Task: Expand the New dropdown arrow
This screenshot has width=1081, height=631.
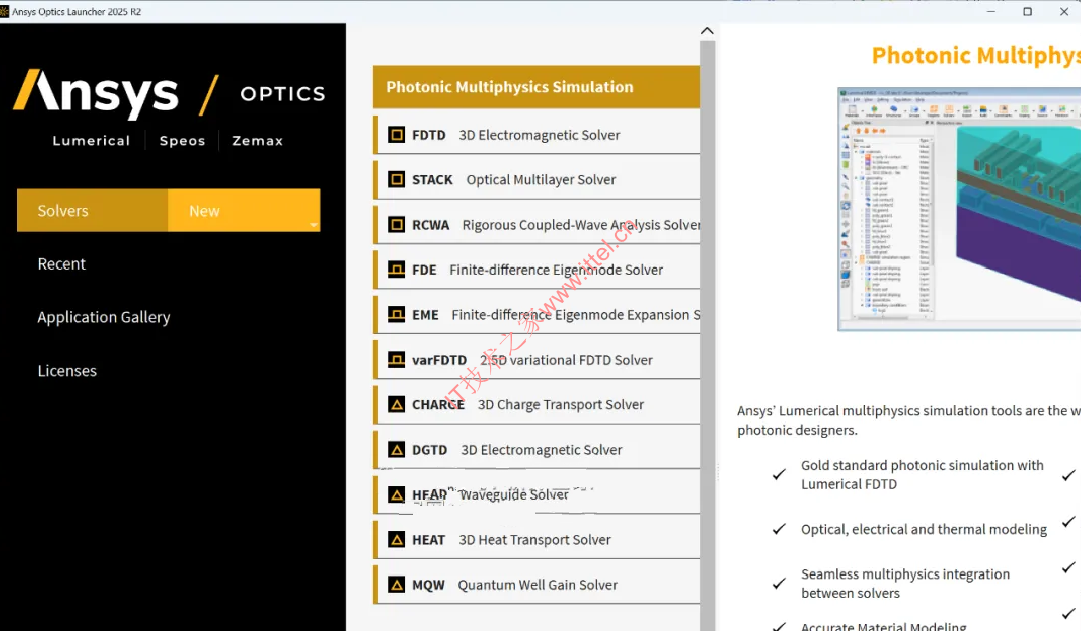Action: (x=313, y=225)
